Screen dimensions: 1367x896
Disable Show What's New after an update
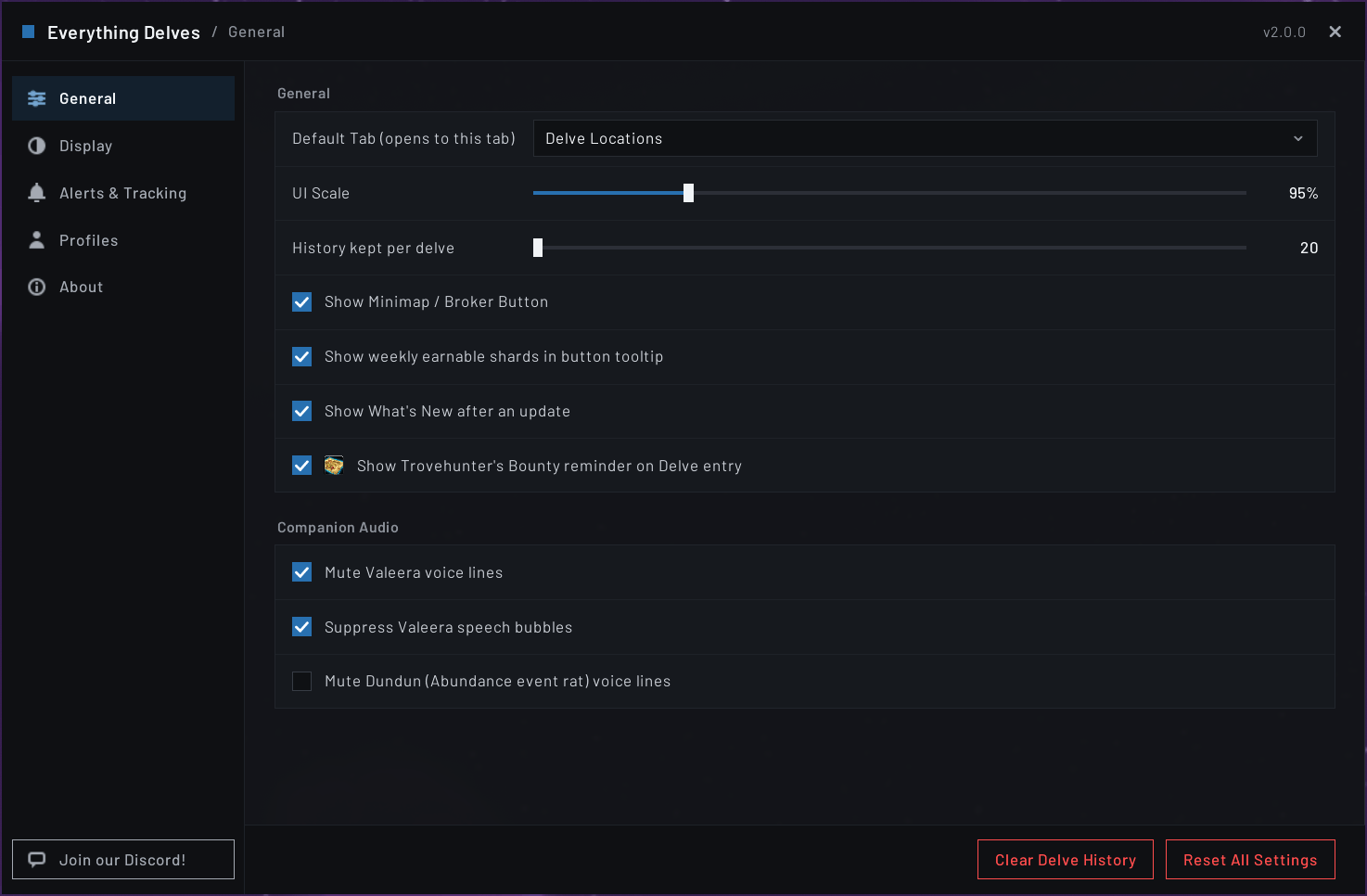point(302,411)
